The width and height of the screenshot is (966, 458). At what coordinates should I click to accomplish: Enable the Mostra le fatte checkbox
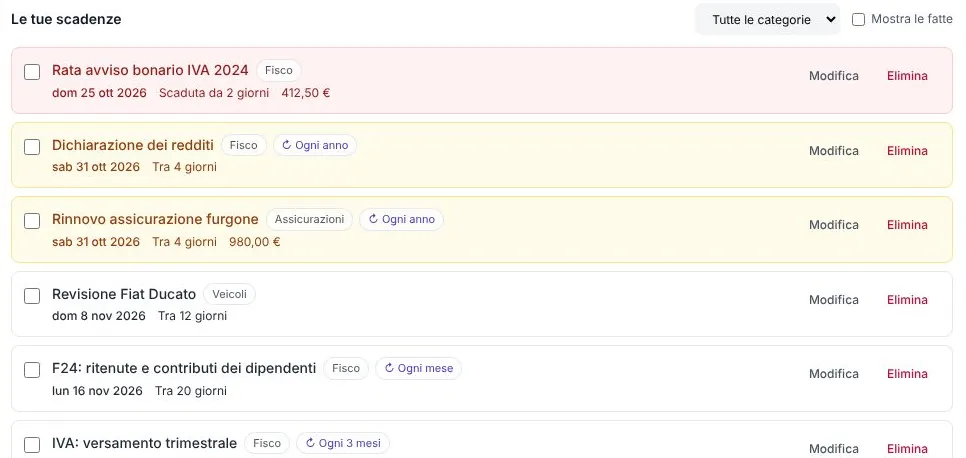pos(858,20)
